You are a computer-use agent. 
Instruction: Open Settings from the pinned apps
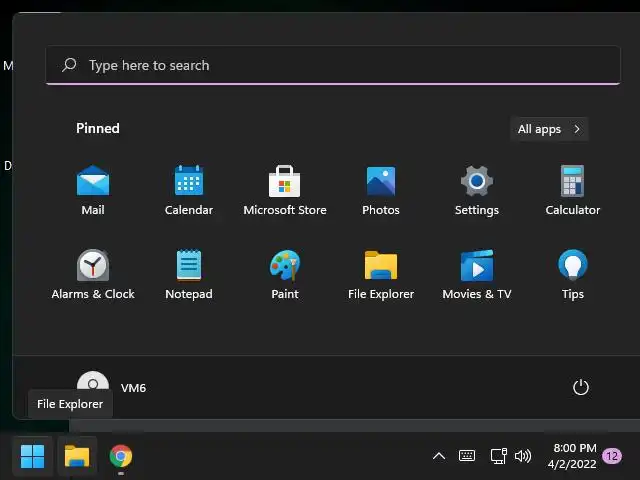click(477, 190)
